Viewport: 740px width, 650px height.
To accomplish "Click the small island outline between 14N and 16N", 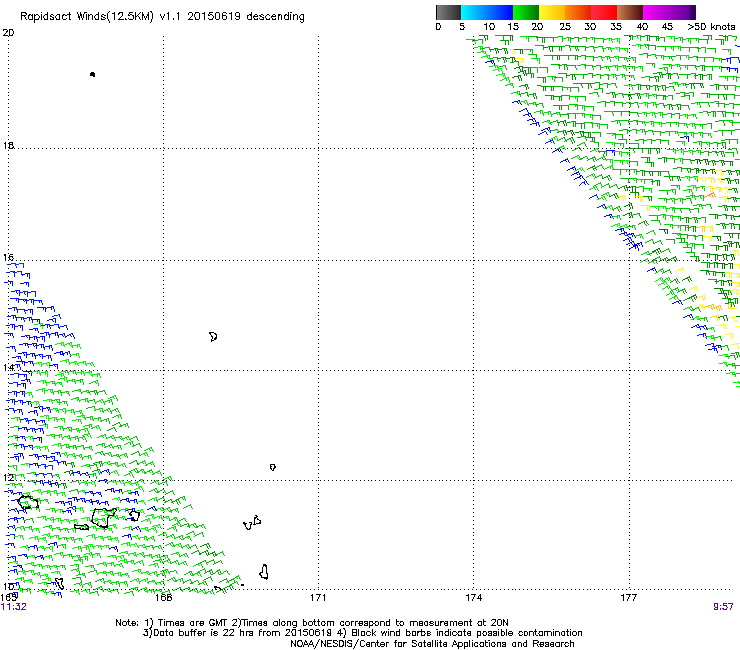I will point(213,337).
